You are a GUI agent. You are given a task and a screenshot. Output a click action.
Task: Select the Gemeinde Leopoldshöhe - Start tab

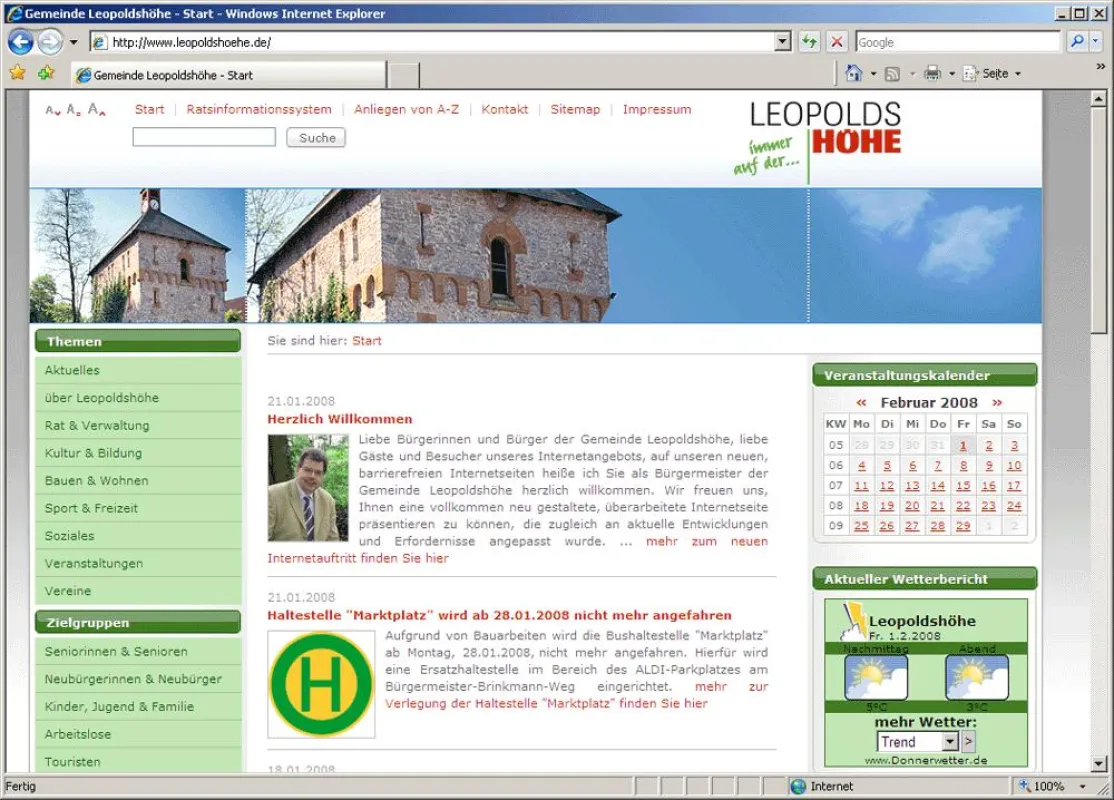pyautogui.click(x=229, y=75)
